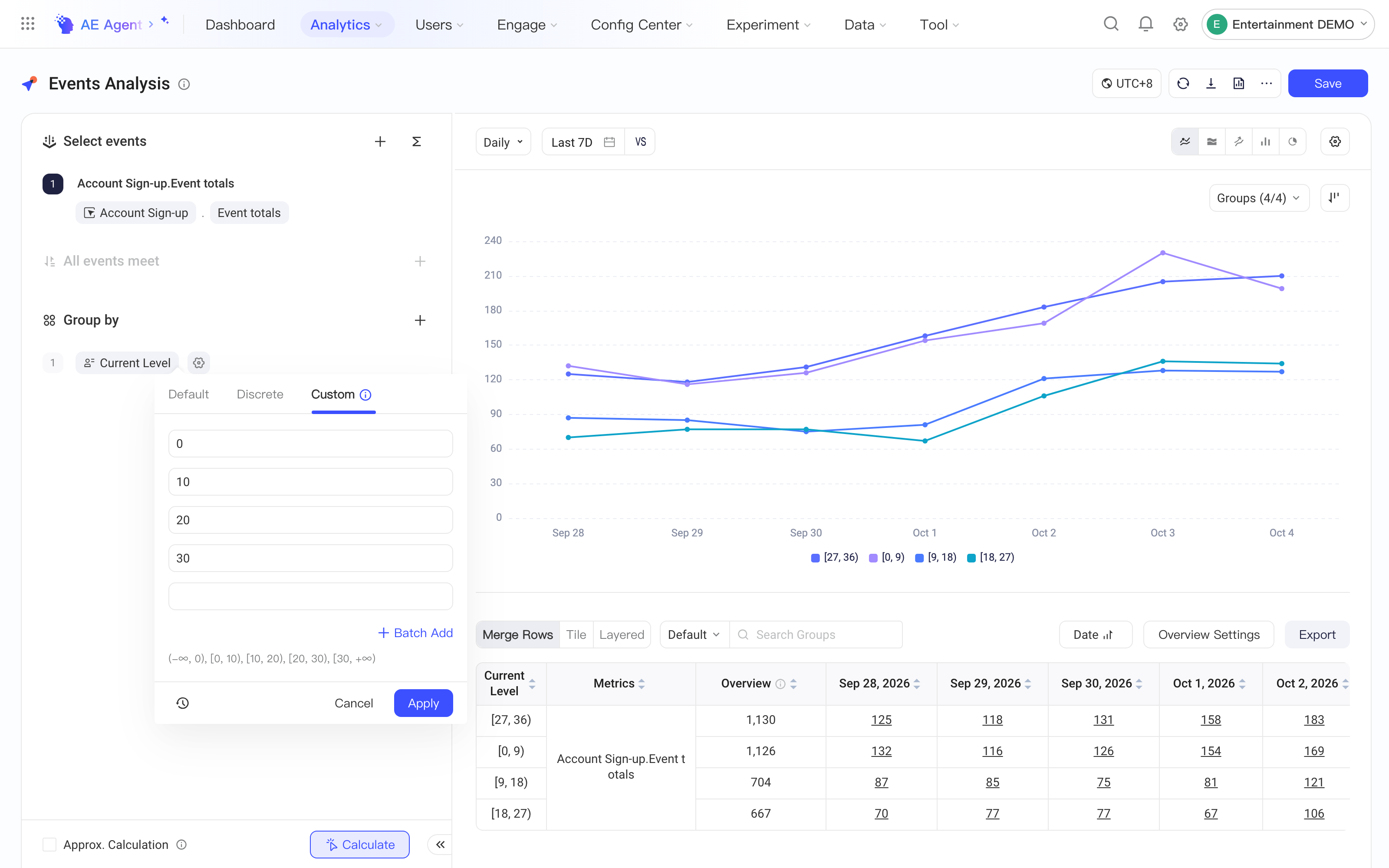Switch to the Default grouping tab
The height and width of the screenshot is (868, 1389).
(x=188, y=395)
